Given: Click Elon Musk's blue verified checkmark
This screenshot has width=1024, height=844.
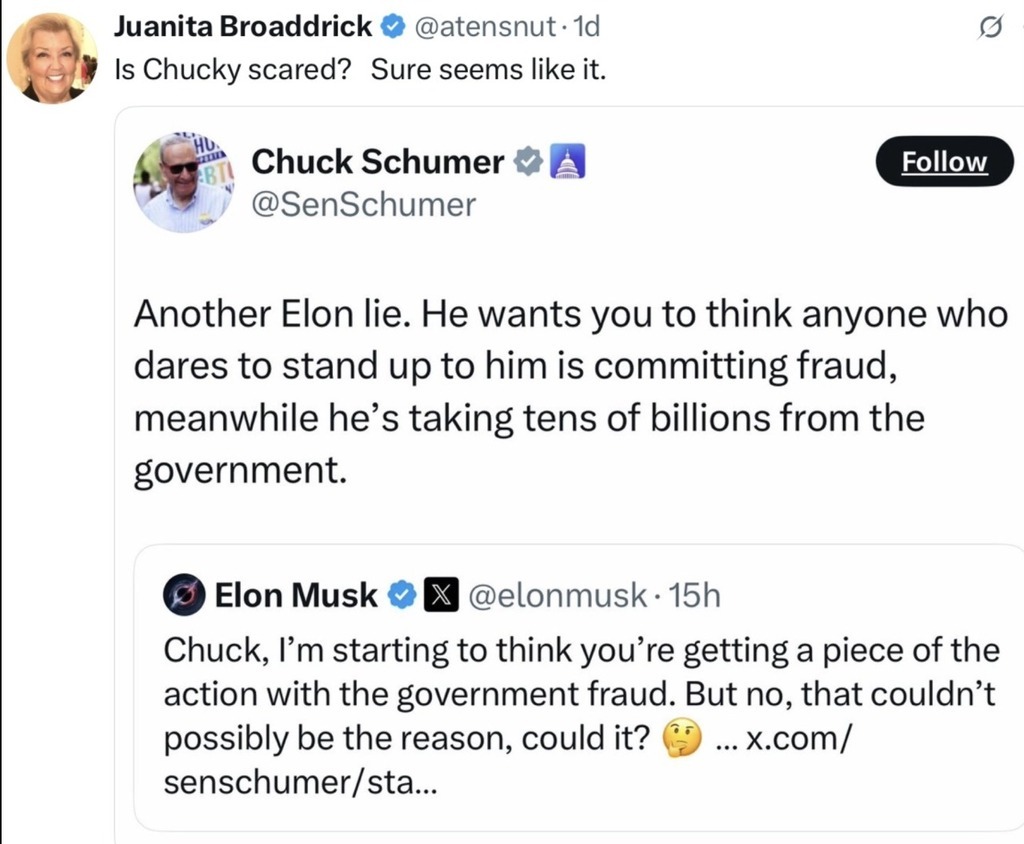Looking at the screenshot, I should pyautogui.click(x=401, y=596).
